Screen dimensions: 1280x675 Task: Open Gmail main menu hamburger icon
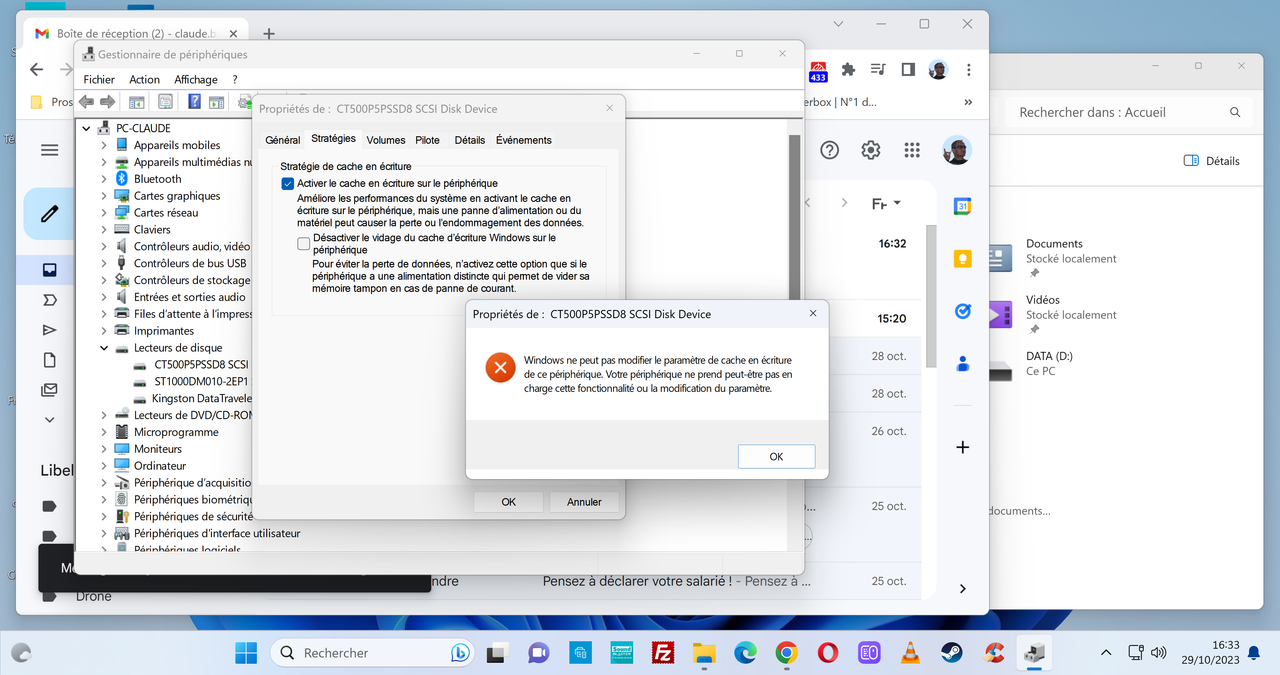pyautogui.click(x=49, y=150)
